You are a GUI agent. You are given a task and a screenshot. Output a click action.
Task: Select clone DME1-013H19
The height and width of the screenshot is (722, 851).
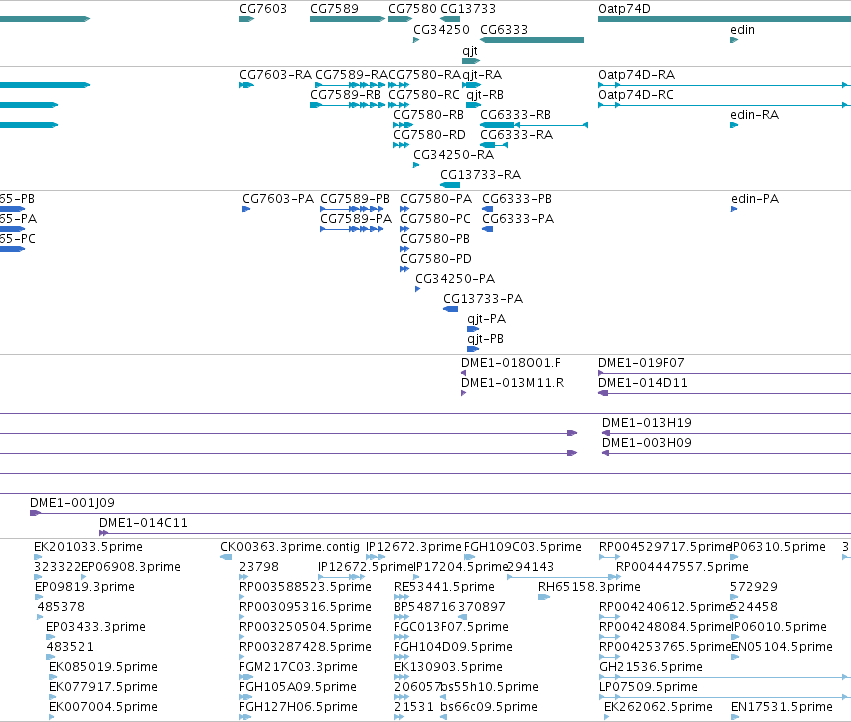pyautogui.click(x=646, y=422)
